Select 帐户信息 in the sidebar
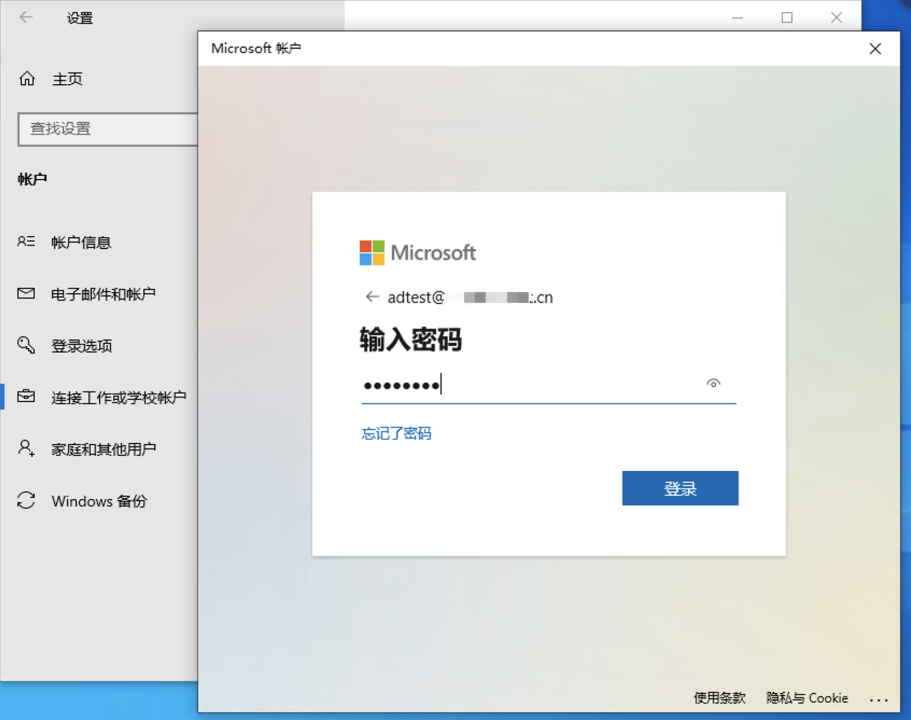The width and height of the screenshot is (911, 720). coord(81,242)
